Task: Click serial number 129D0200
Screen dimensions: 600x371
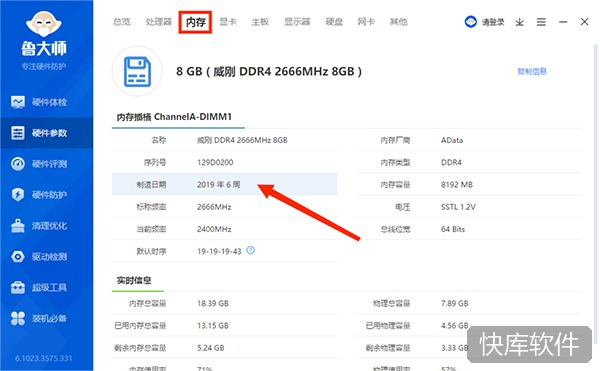Action: click(x=215, y=162)
